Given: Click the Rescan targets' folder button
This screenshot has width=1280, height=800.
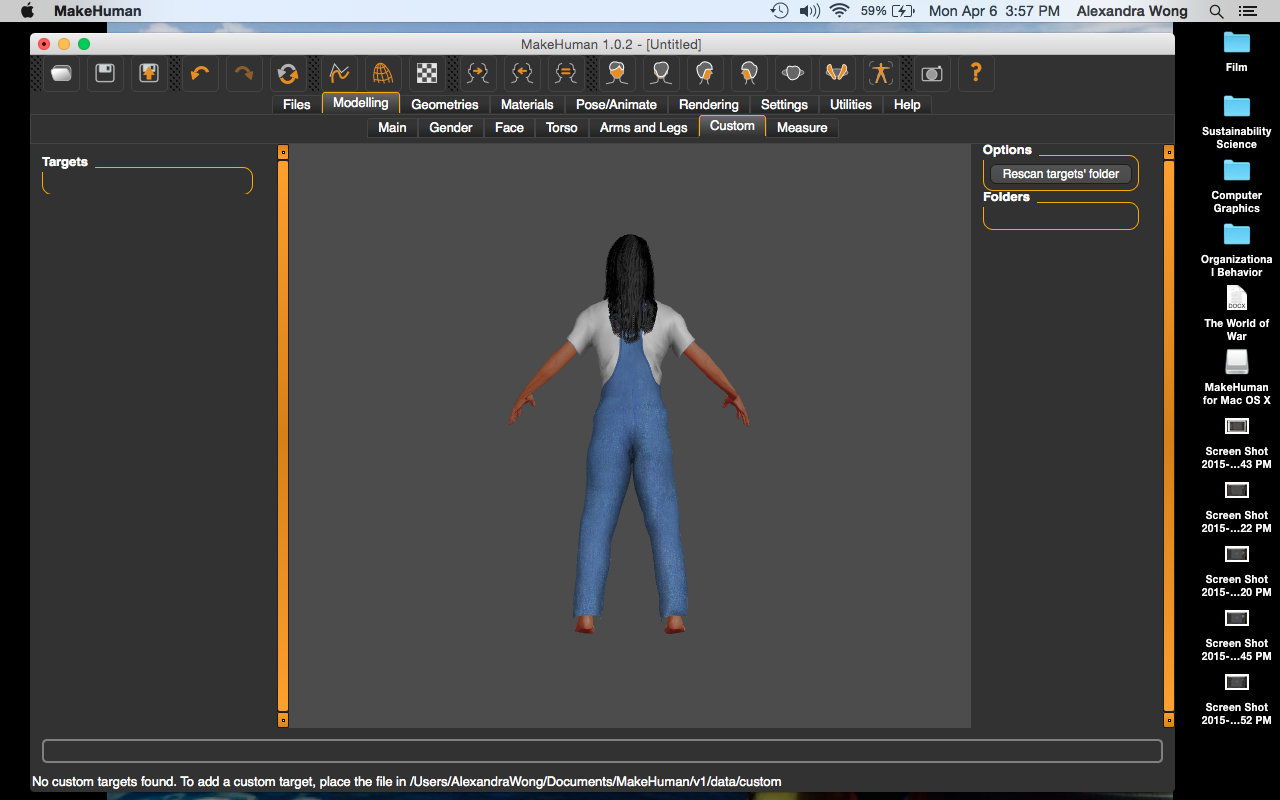Looking at the screenshot, I should point(1061,174).
